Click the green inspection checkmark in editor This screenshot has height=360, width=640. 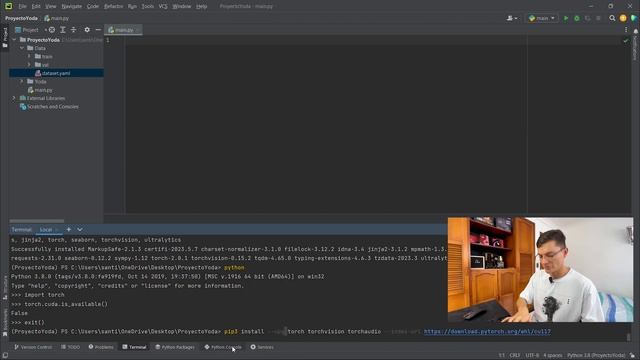pos(626,40)
